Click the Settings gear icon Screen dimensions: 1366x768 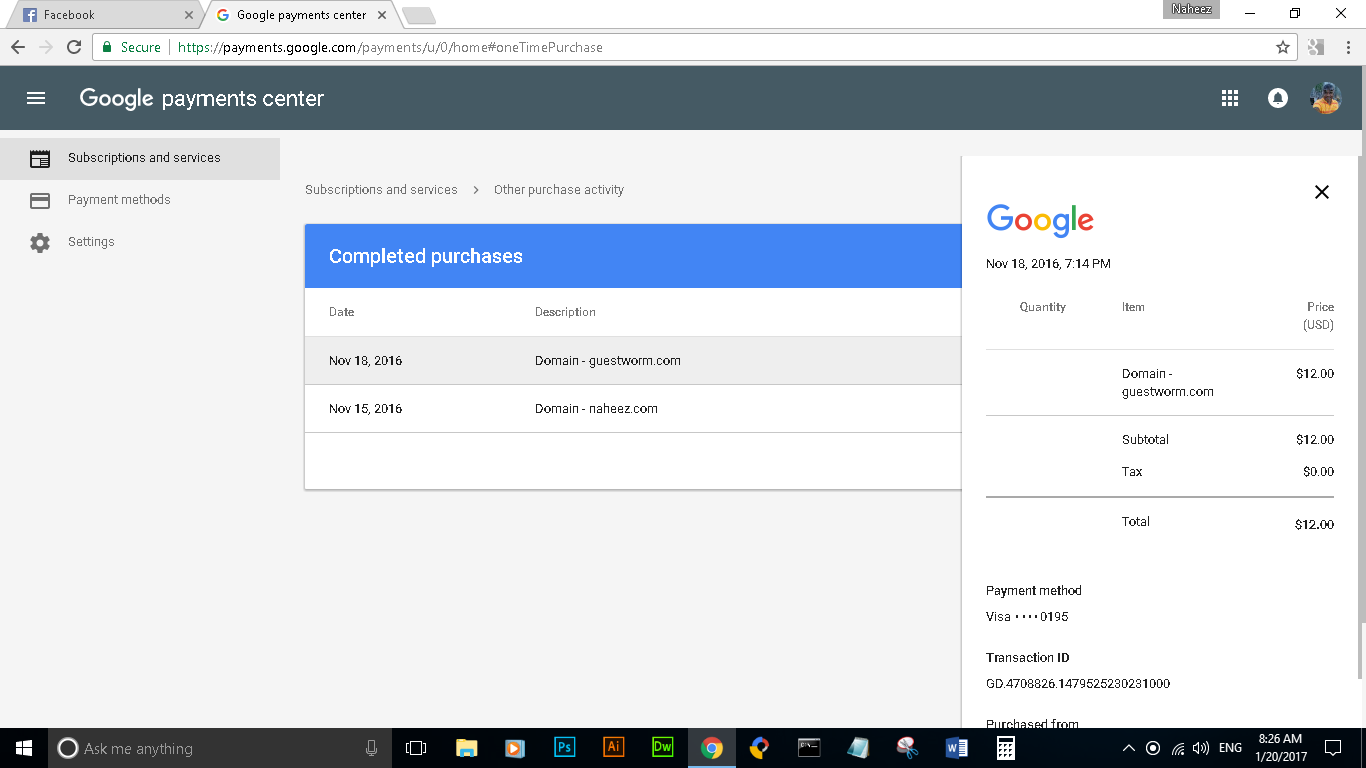tap(40, 243)
